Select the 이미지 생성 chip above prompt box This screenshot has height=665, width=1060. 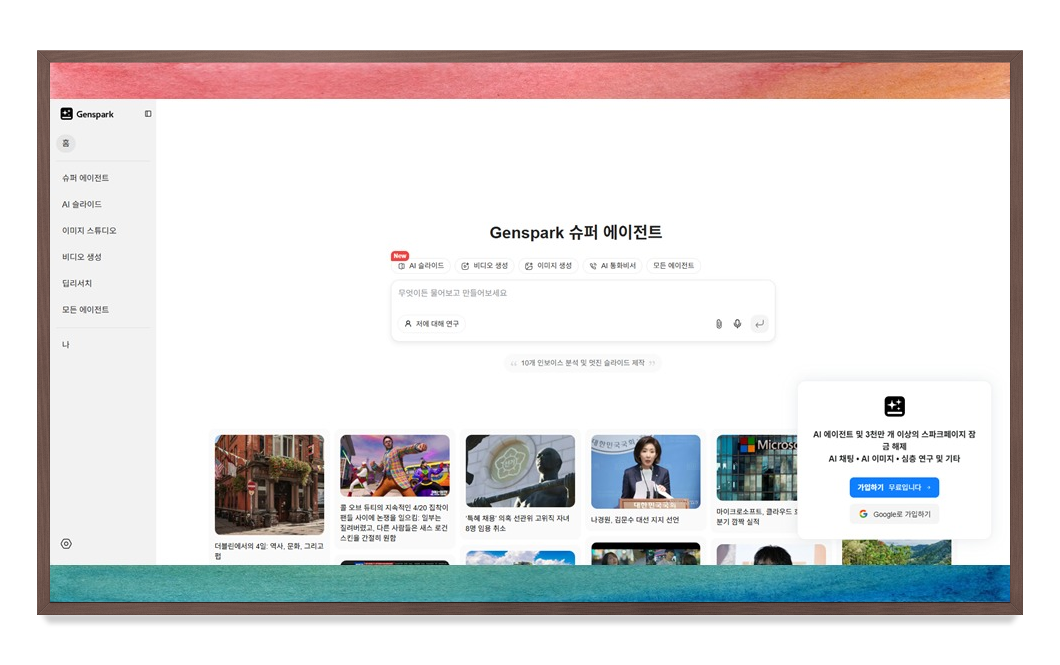point(548,266)
